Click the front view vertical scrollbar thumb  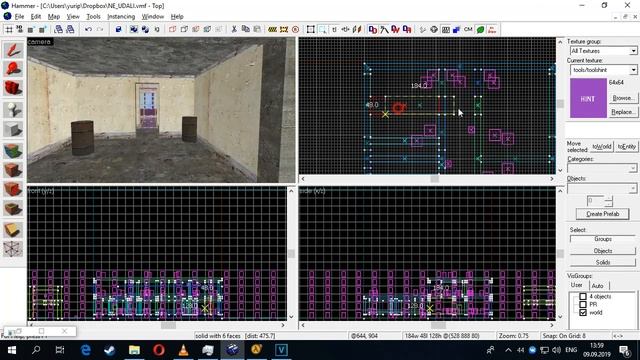click(x=291, y=253)
